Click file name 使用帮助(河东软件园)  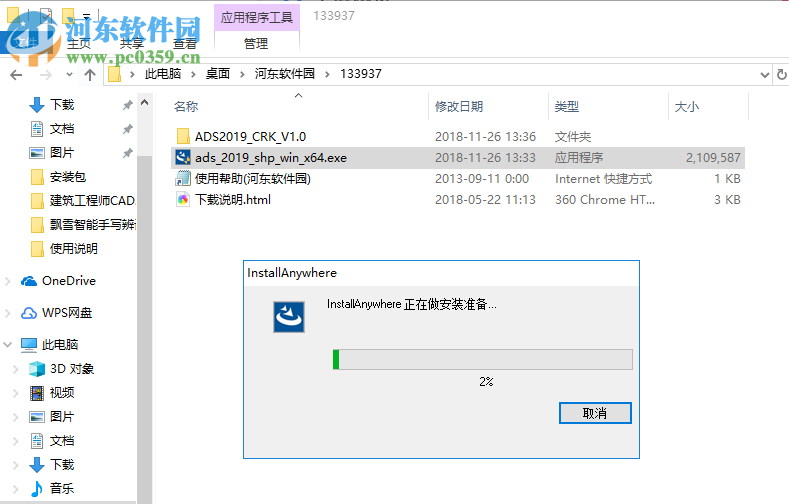point(253,179)
